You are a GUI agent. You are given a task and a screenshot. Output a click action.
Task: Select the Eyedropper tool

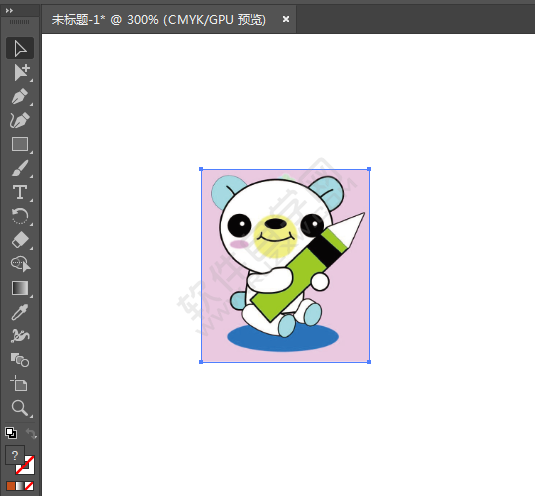click(20, 312)
